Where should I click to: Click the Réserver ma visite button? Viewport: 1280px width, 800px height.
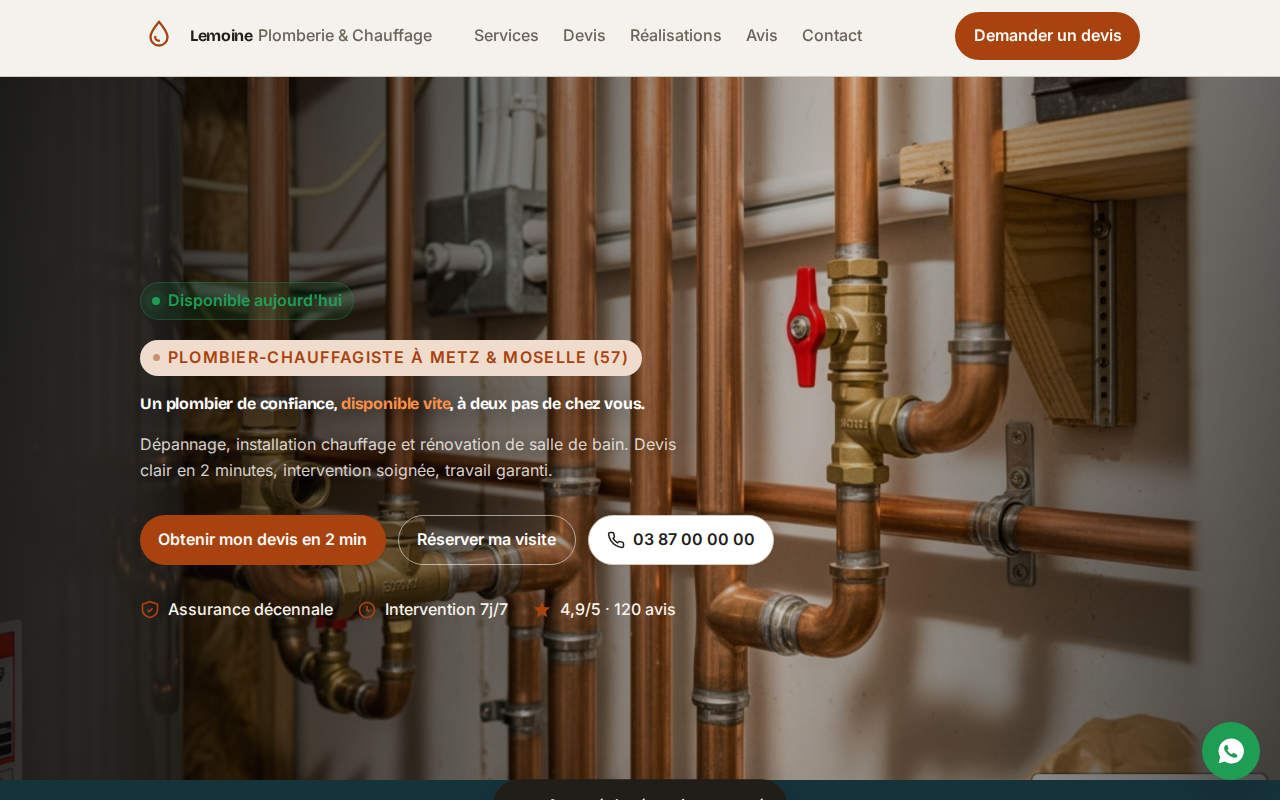click(x=487, y=540)
